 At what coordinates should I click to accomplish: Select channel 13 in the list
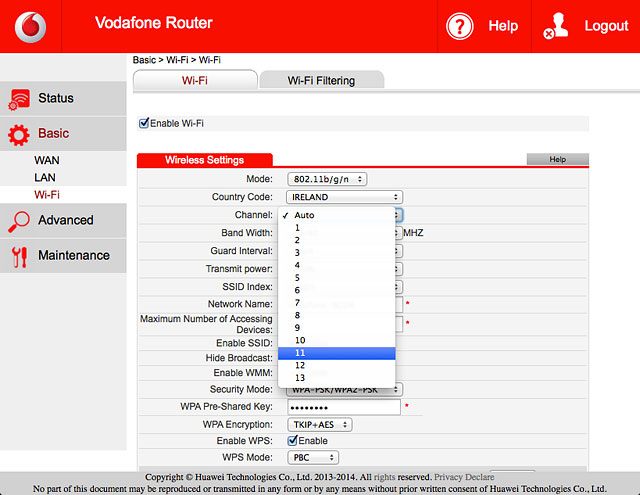click(337, 378)
